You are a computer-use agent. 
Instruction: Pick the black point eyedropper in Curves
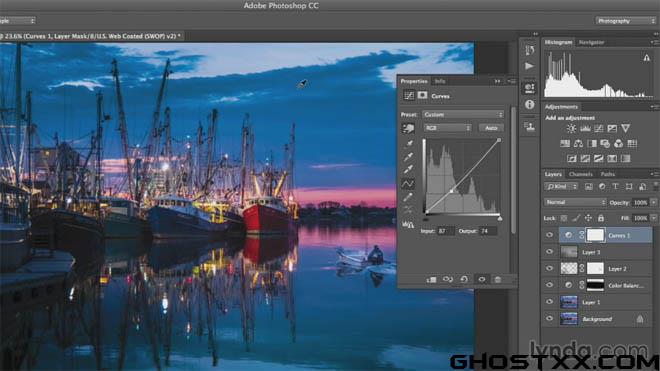pyautogui.click(x=408, y=144)
